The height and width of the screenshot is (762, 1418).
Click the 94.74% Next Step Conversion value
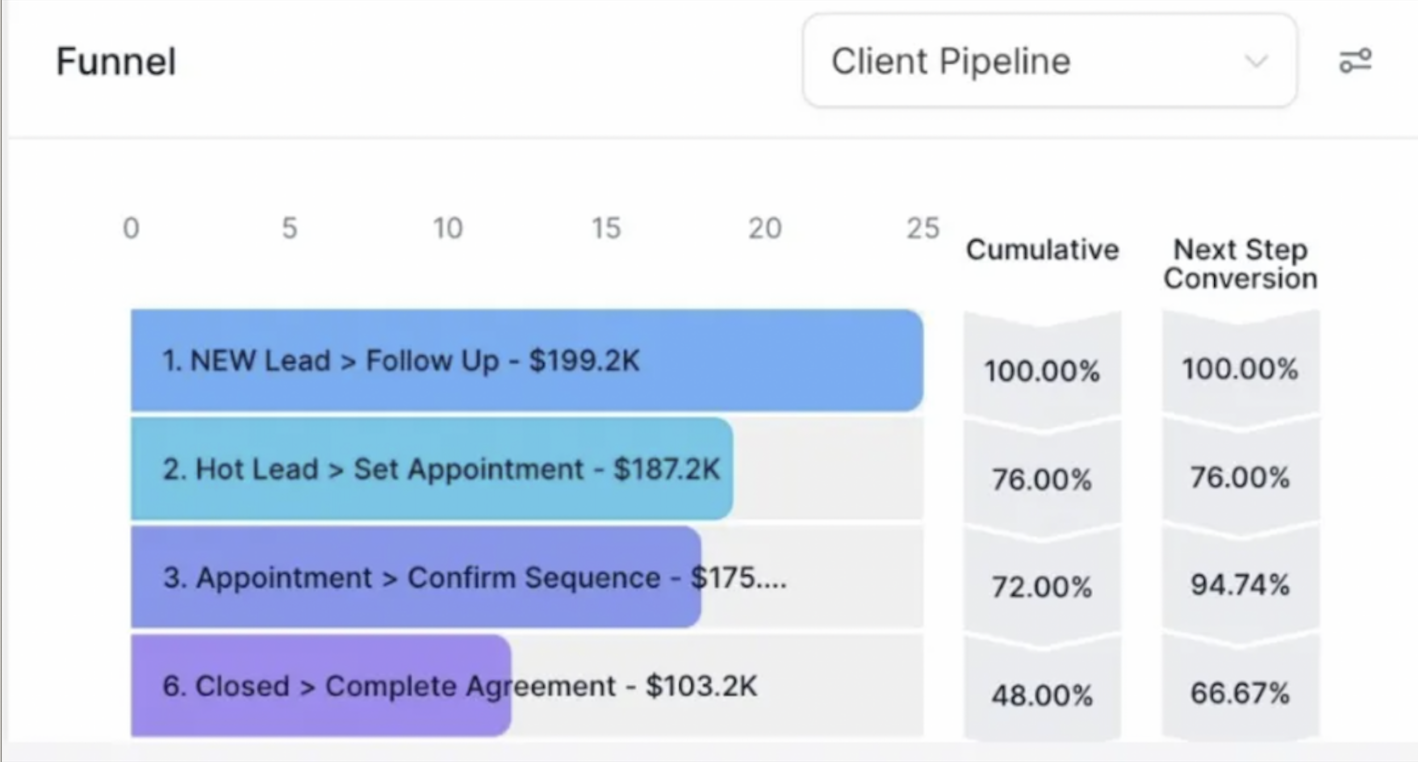tap(1240, 585)
